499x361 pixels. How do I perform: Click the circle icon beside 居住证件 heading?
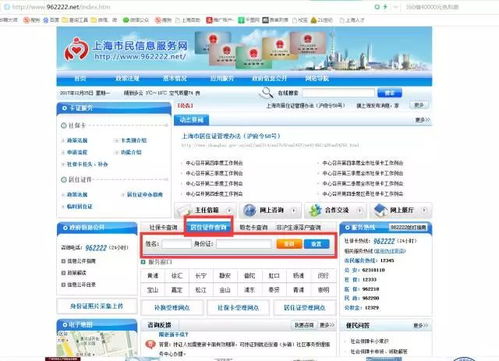(x=64, y=180)
